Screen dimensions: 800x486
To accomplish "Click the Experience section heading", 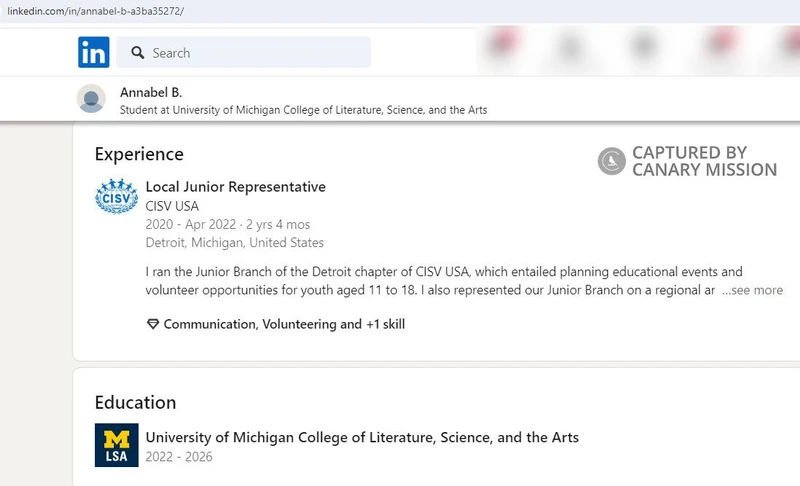I will pos(139,154).
